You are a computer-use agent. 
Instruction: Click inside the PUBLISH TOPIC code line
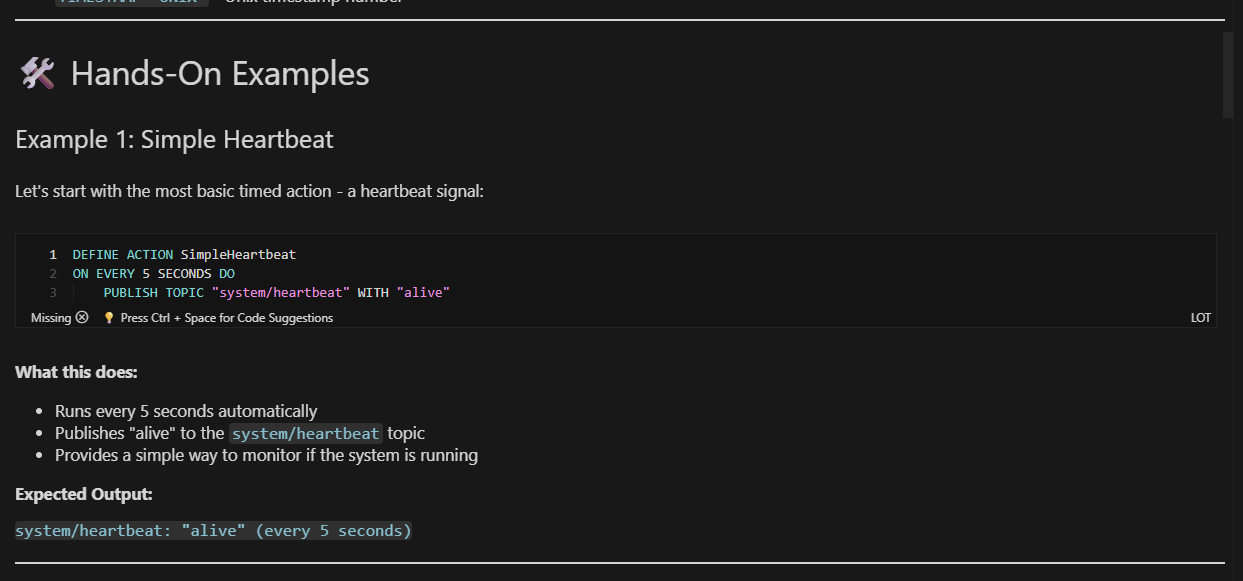(275, 292)
